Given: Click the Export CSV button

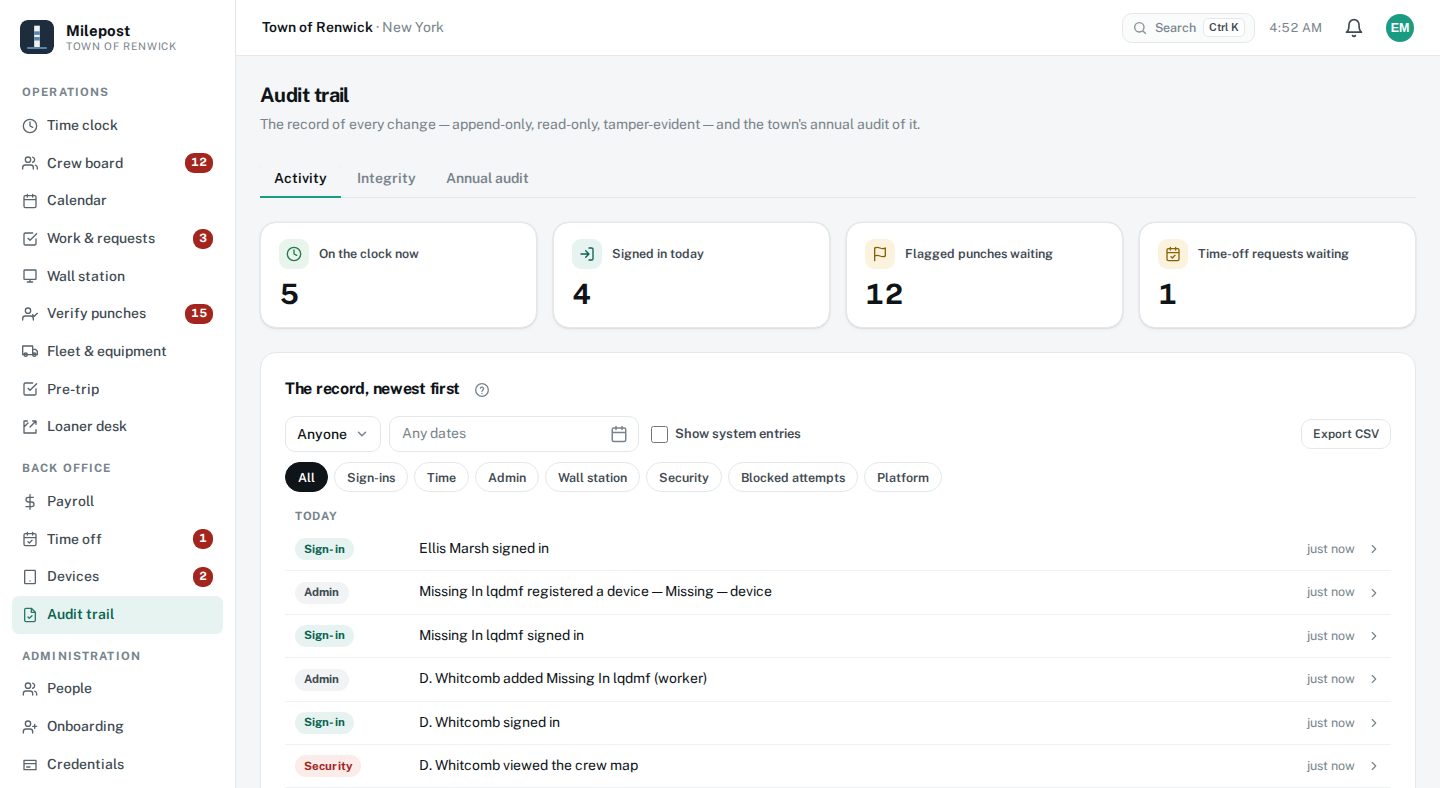Looking at the screenshot, I should 1346,434.
